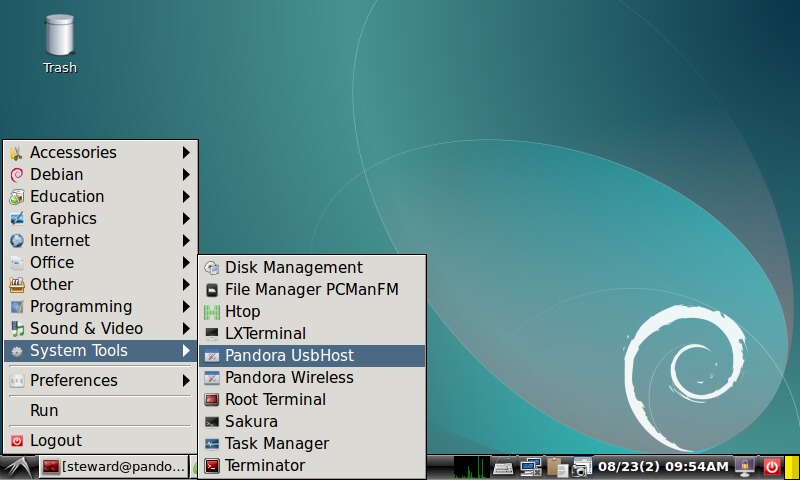
Task: Expand Programming submenu arrow
Action: (x=186, y=306)
